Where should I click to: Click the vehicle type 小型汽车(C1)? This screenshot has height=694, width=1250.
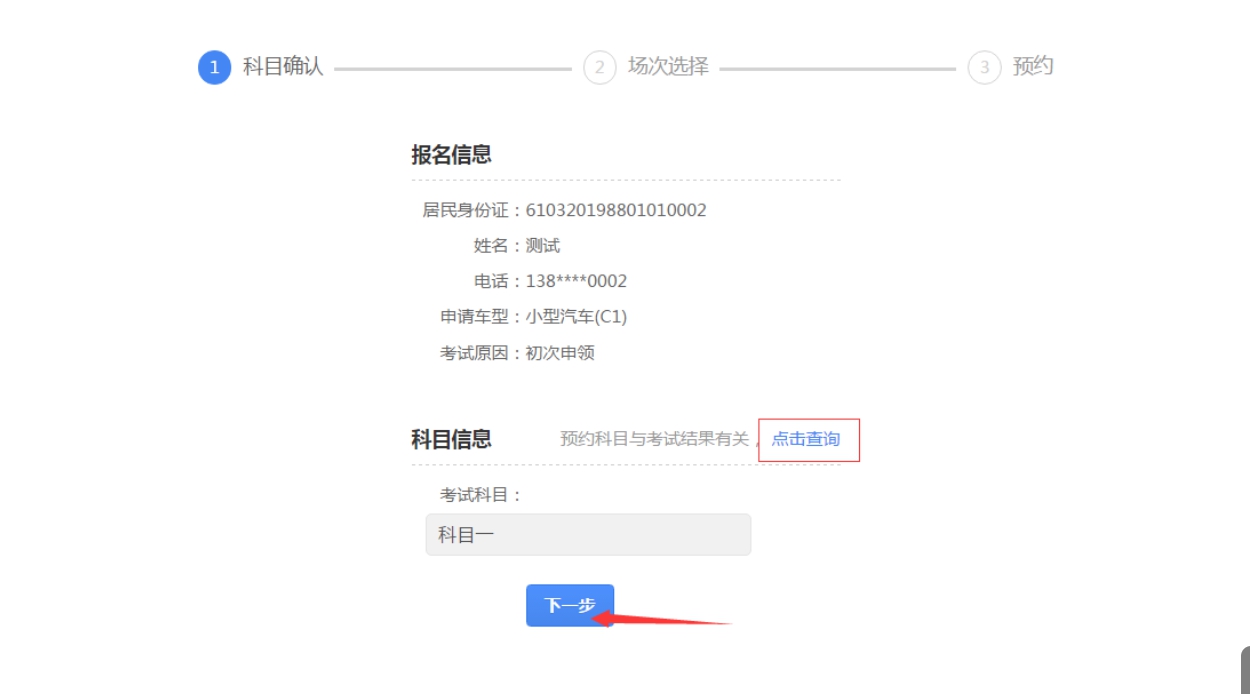pyautogui.click(x=576, y=317)
